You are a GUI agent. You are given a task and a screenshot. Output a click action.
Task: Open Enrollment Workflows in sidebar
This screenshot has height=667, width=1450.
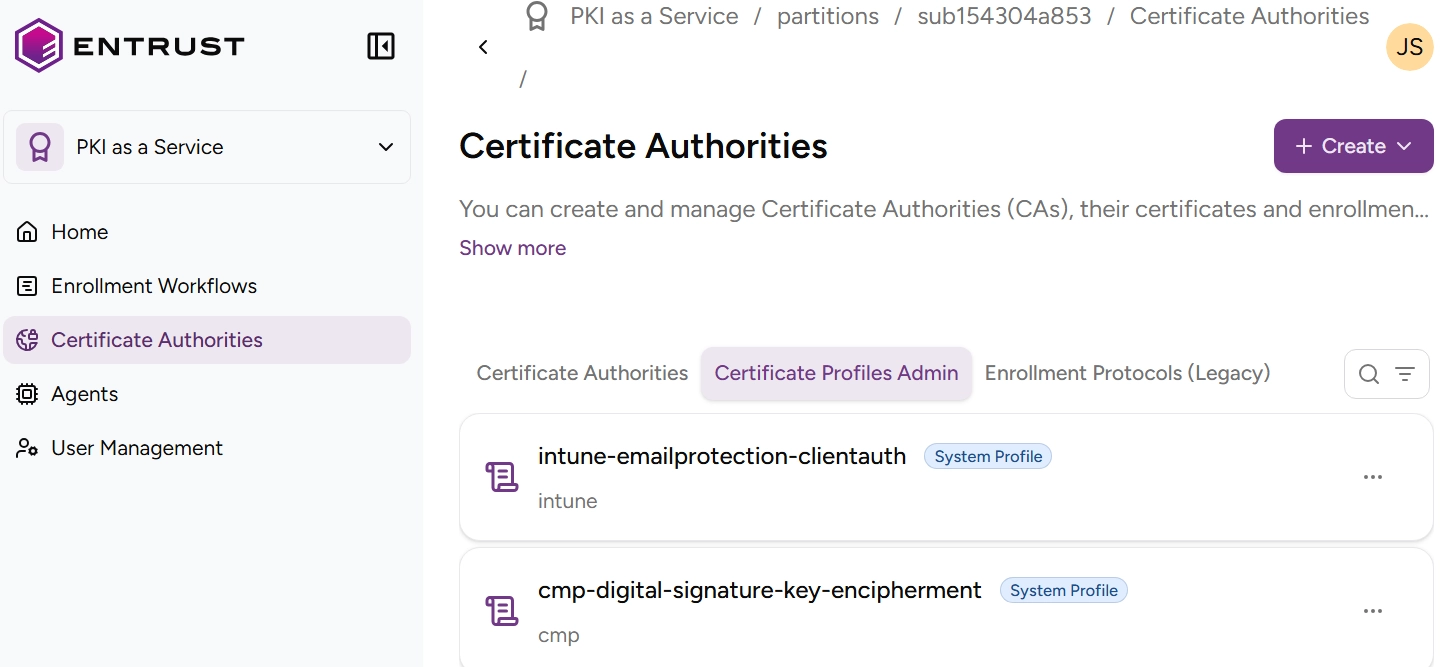[154, 286]
